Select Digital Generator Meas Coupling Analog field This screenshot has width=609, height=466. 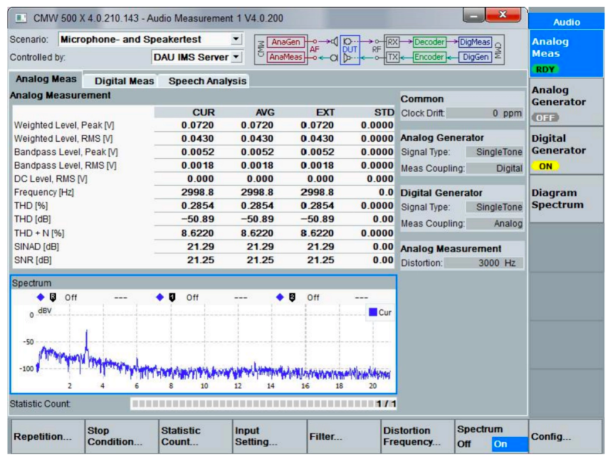[494, 223]
